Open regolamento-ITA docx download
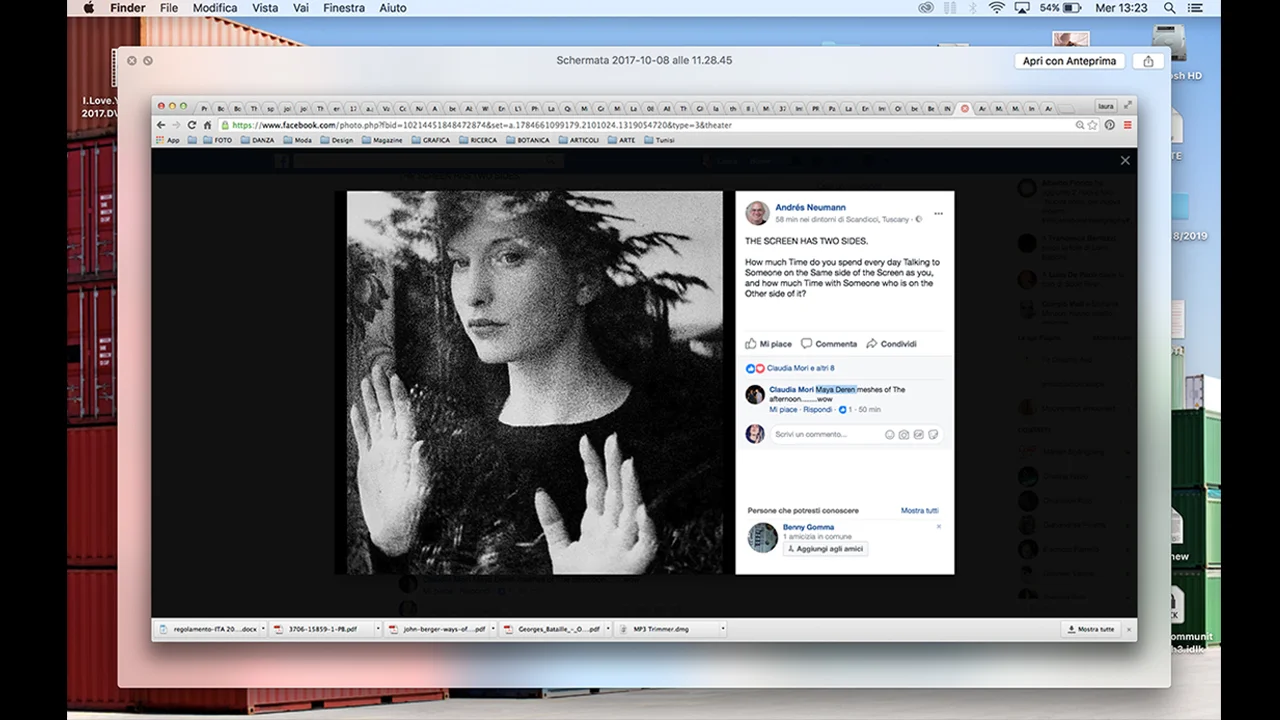 pos(208,629)
